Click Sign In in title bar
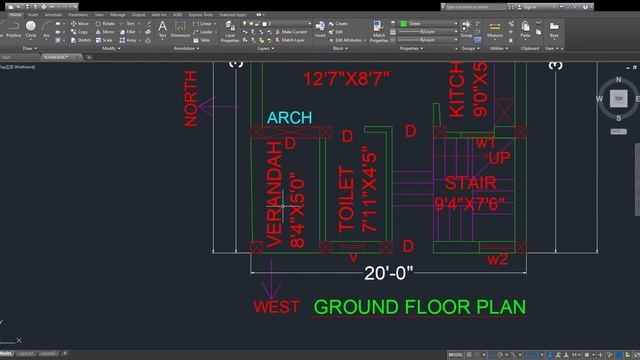Screen dimensions: 640x360 tap(527, 7)
